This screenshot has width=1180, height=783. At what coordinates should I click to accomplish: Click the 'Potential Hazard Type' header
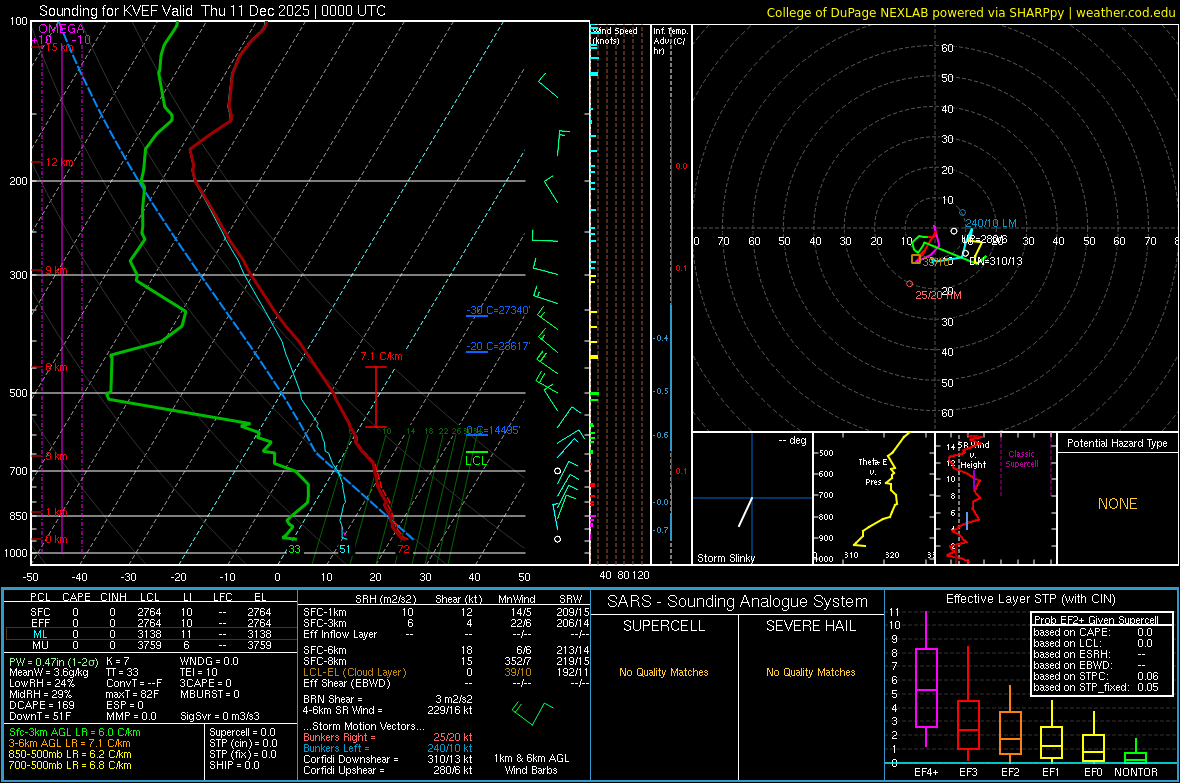click(x=1117, y=443)
